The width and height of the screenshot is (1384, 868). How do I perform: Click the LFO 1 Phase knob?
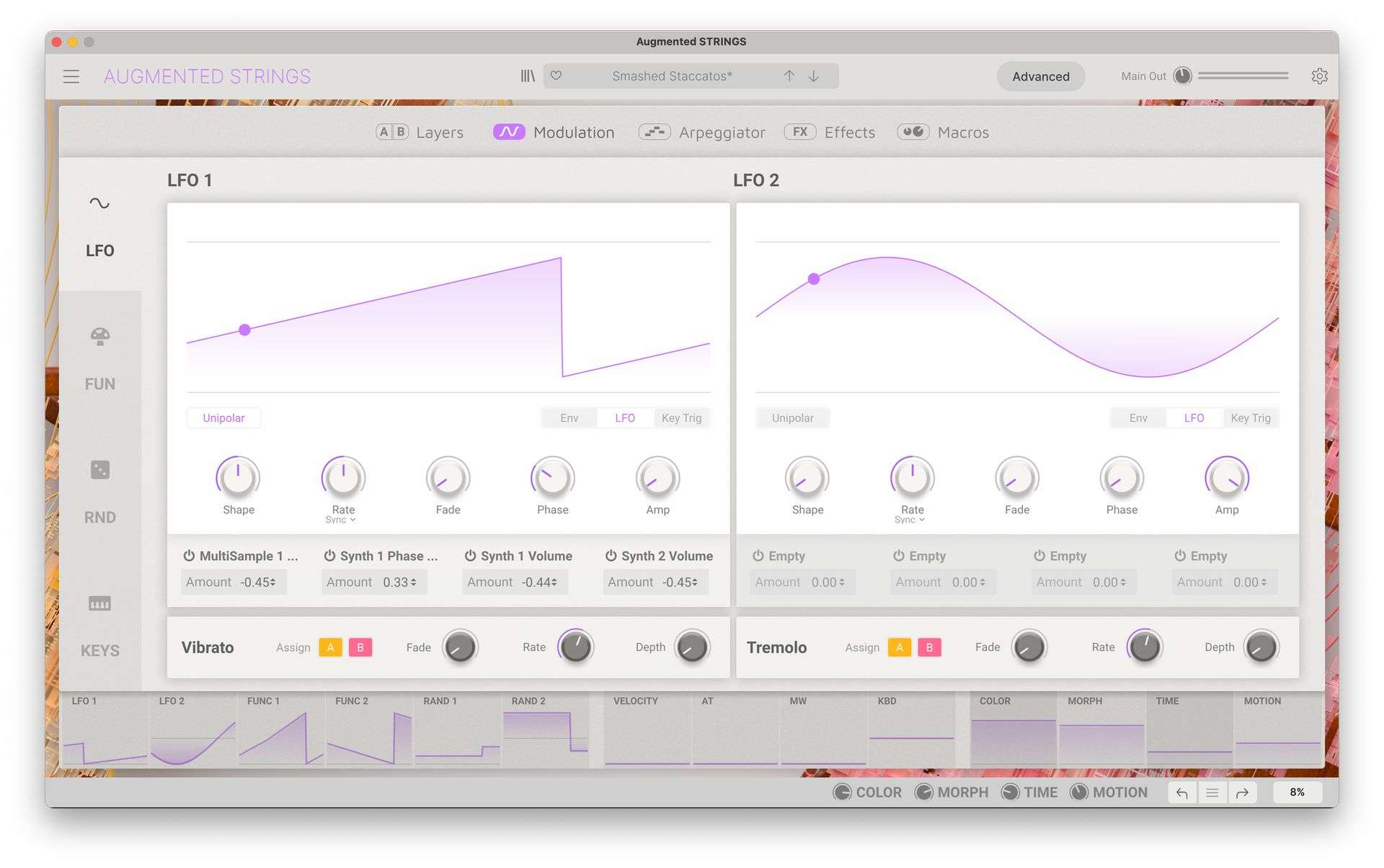[553, 477]
